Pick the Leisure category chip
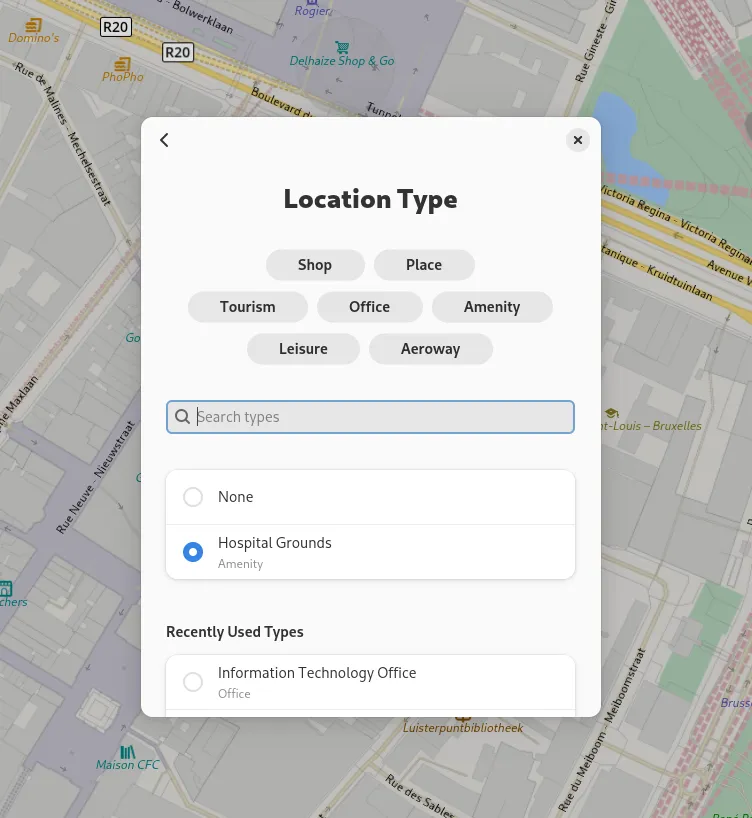The height and width of the screenshot is (818, 752). tap(303, 349)
